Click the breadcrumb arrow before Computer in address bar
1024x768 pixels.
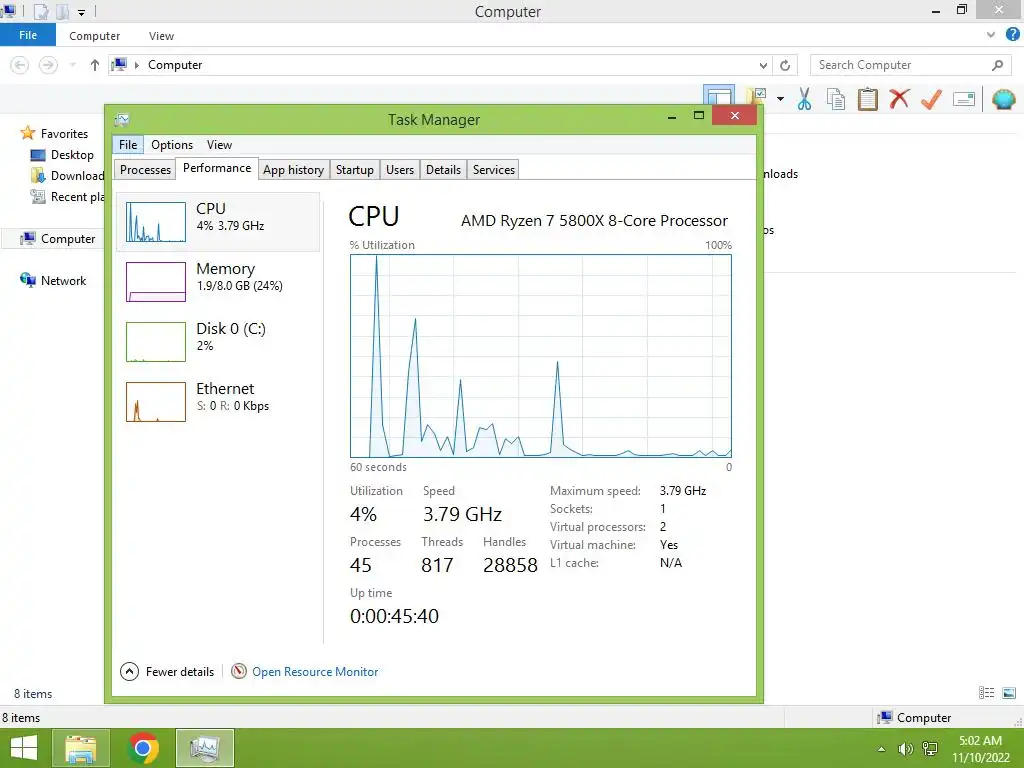tap(136, 65)
